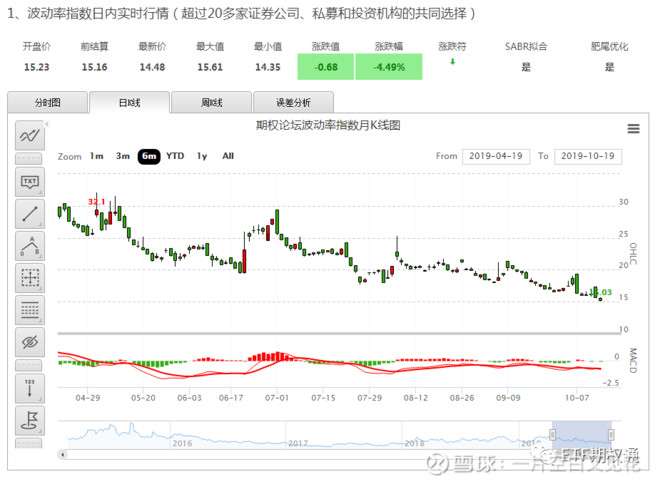The height and width of the screenshot is (484, 660).
Task: Expand the group below the indicators tool
Action: click(x=29, y=159)
